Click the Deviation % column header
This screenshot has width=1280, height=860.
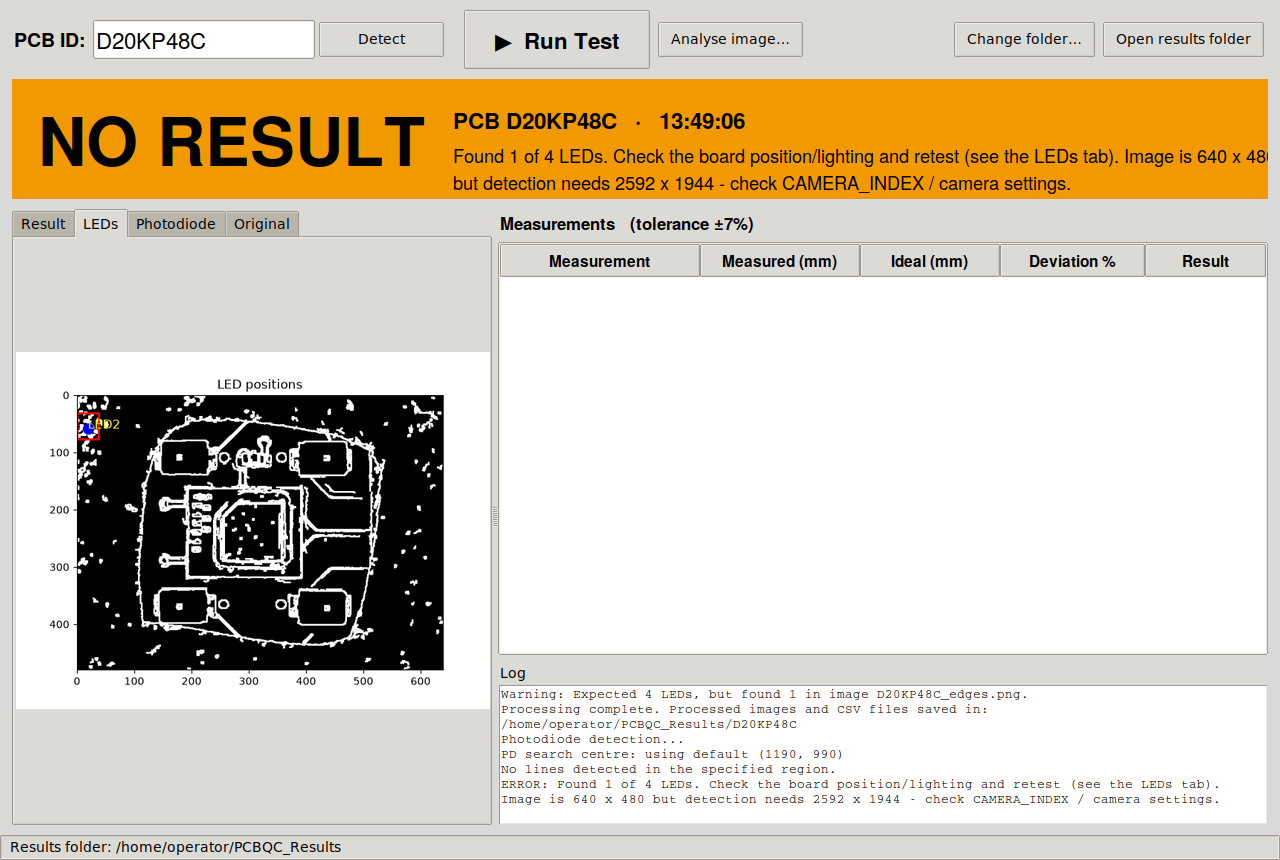point(1072,261)
